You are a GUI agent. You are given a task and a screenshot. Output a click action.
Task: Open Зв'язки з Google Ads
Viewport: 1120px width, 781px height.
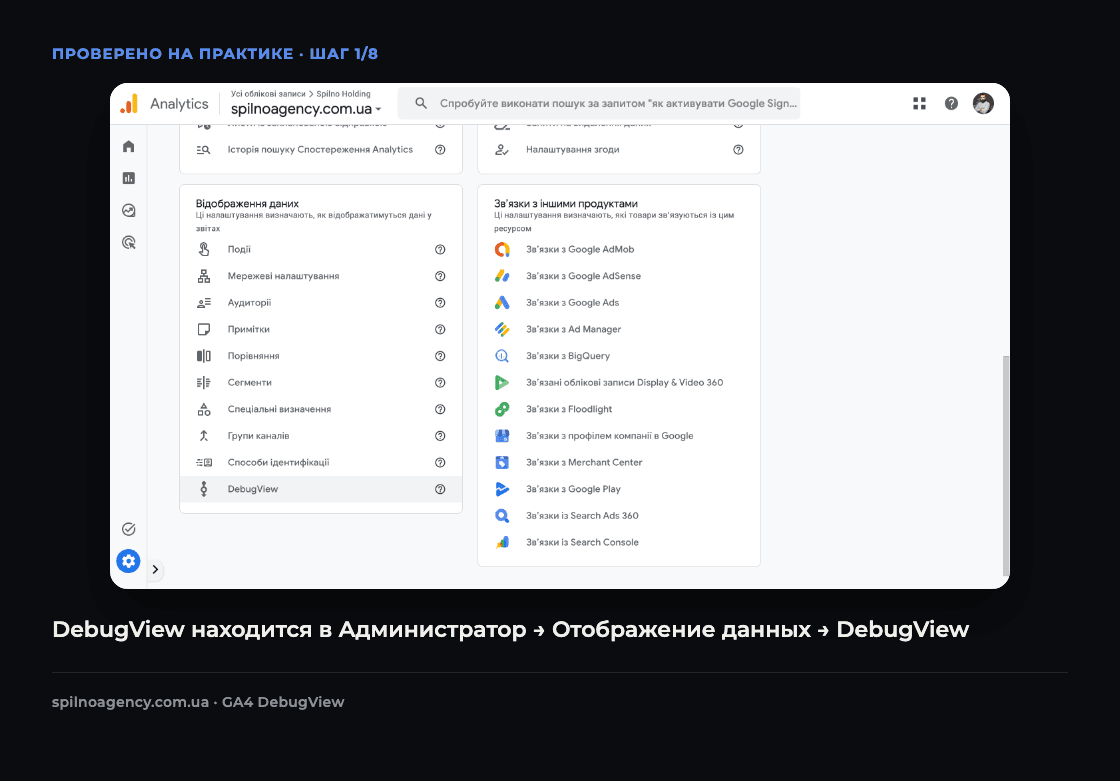point(619,302)
